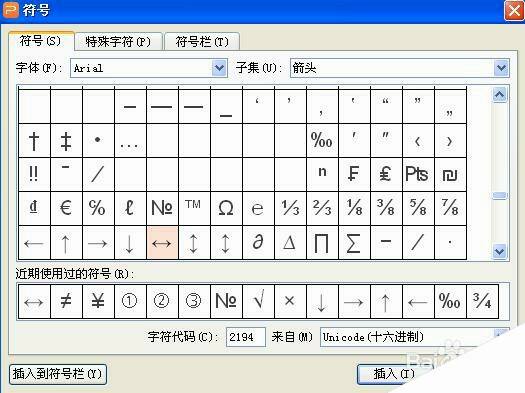Select the product Pi symbol

click(322, 242)
